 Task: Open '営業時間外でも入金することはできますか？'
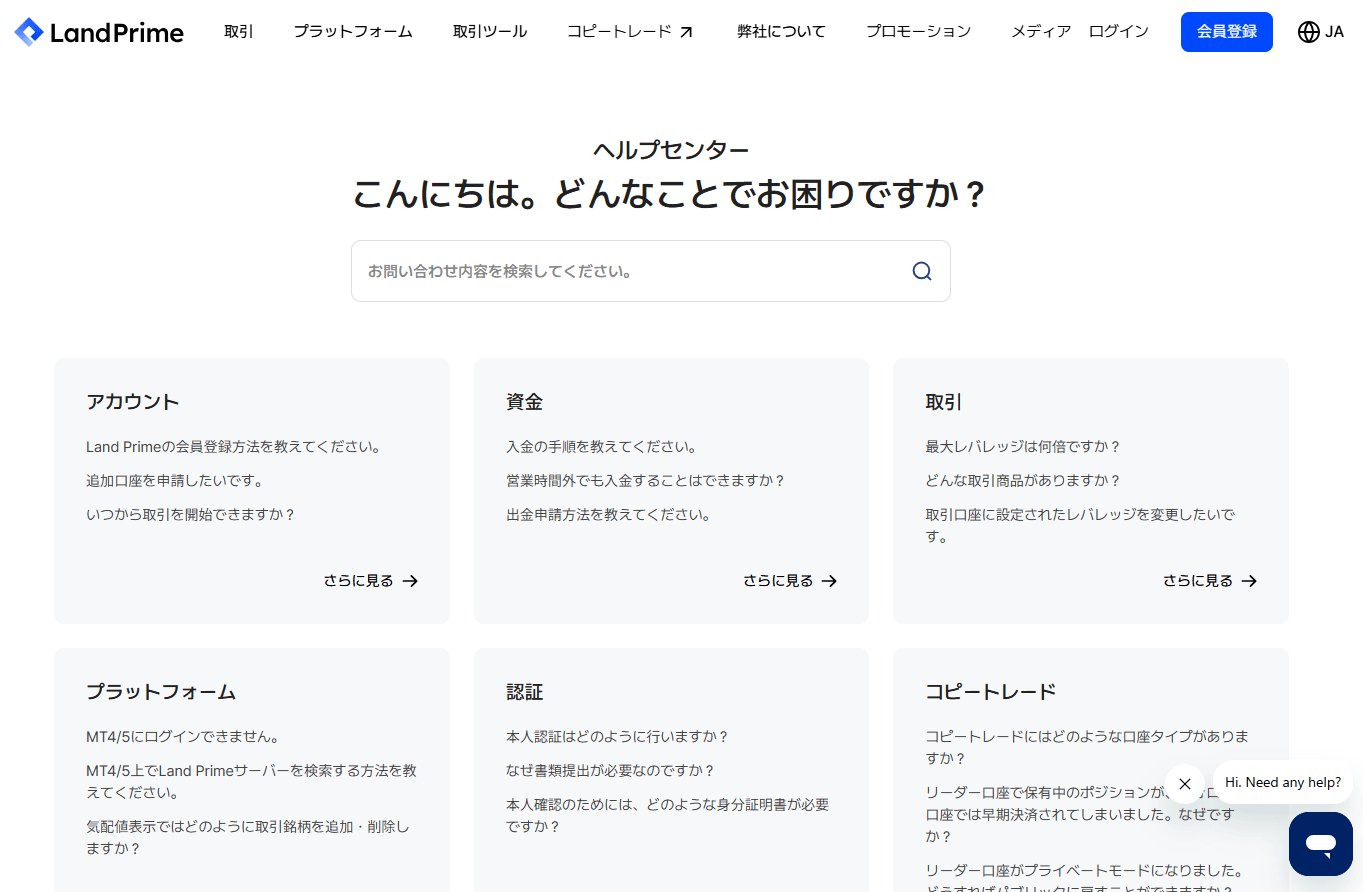646,481
